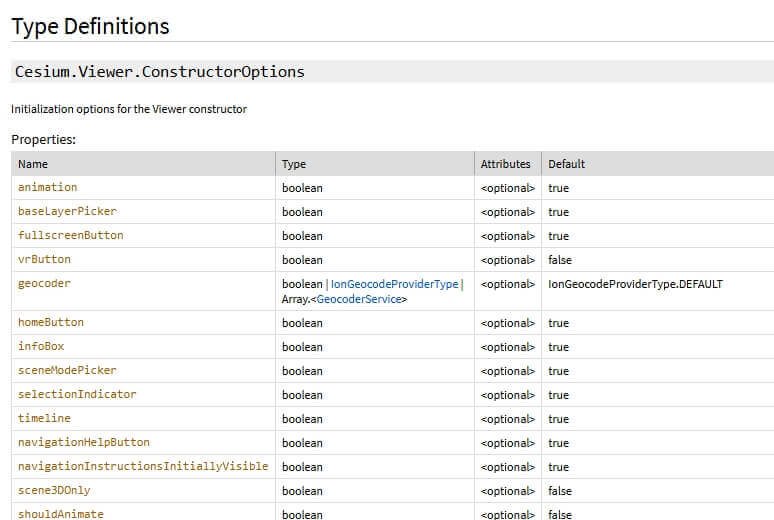
Task: Select the 'vrButton' property name
Action: tap(44, 259)
